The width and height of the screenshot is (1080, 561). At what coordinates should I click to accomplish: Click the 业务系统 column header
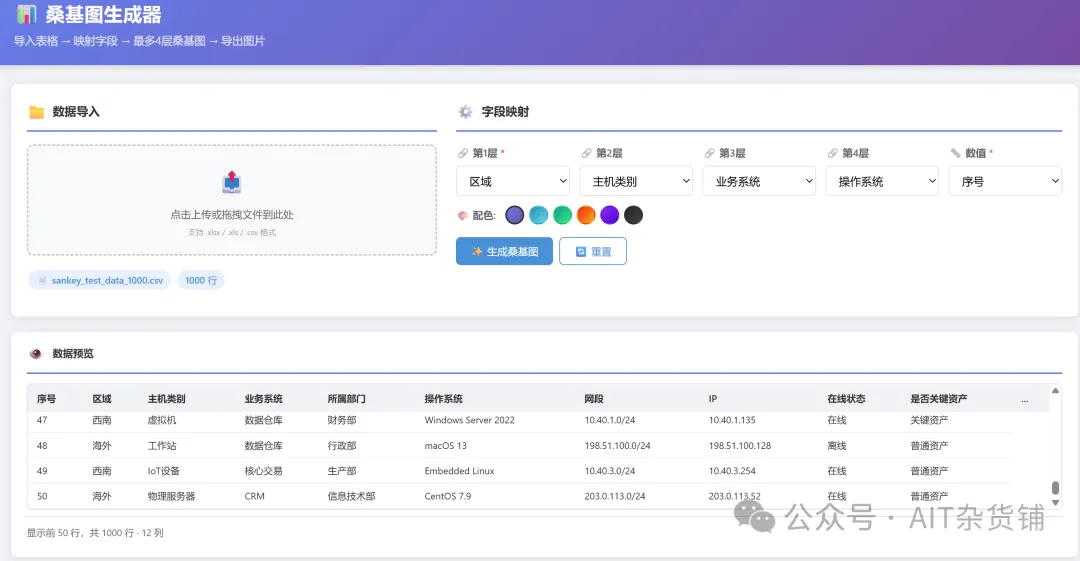pos(264,399)
